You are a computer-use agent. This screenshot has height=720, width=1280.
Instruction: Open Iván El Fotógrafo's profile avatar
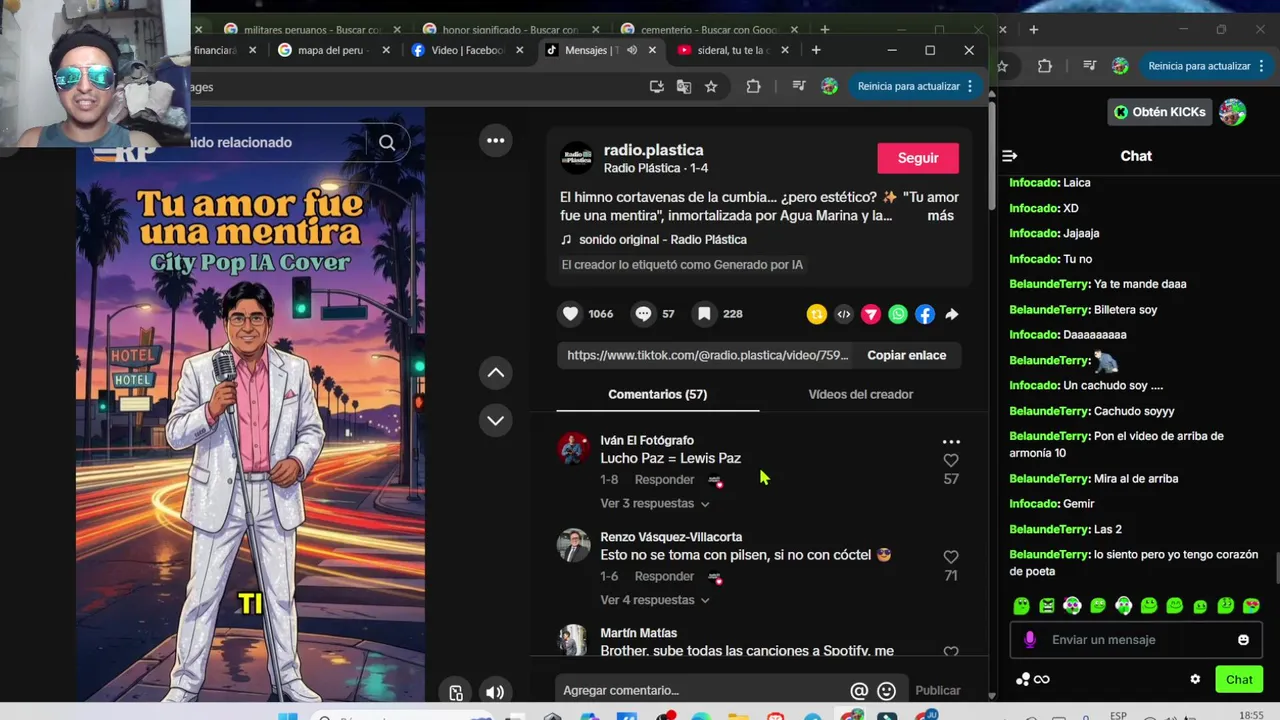(x=573, y=449)
